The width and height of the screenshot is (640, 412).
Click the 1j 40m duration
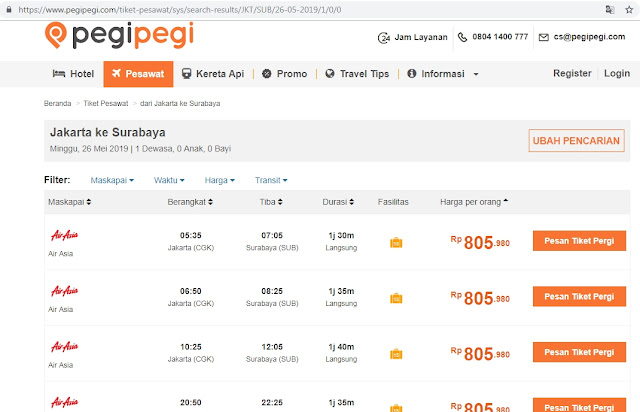click(x=341, y=347)
